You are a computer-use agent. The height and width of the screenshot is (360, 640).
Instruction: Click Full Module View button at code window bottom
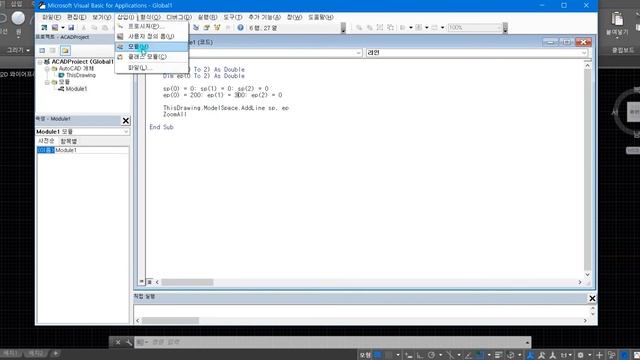tap(149, 282)
